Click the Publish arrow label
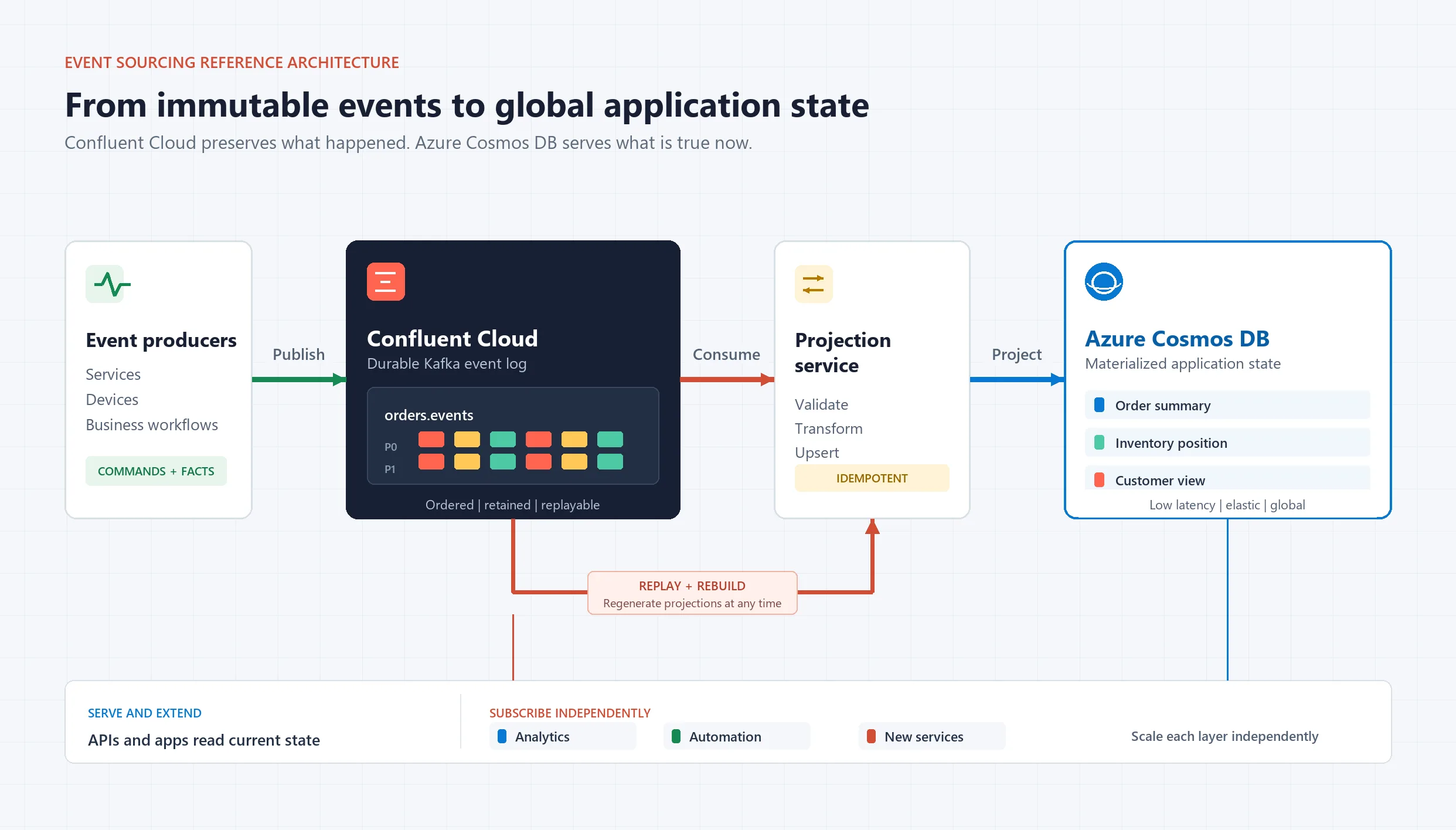Image resolution: width=1456 pixels, height=830 pixels. (298, 355)
